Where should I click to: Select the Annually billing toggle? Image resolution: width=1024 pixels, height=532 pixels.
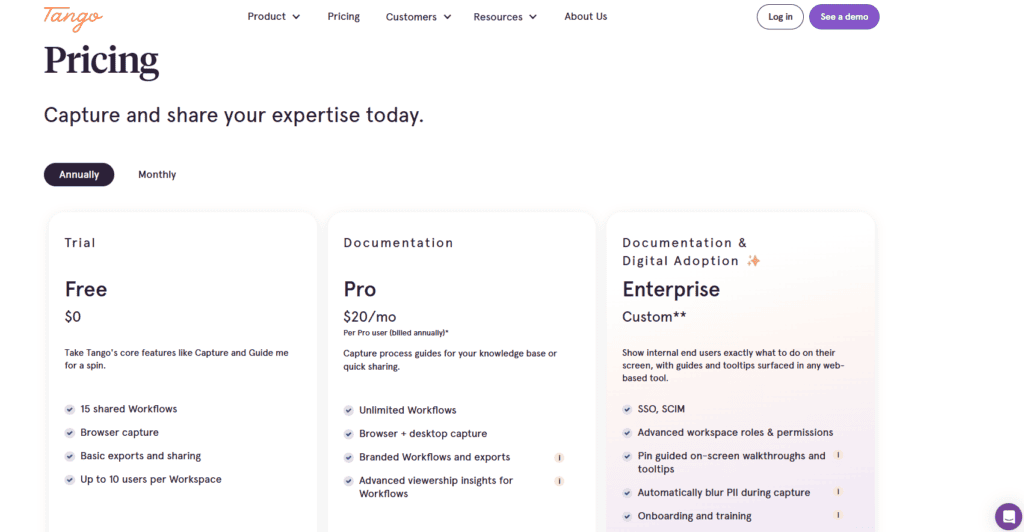click(x=79, y=174)
